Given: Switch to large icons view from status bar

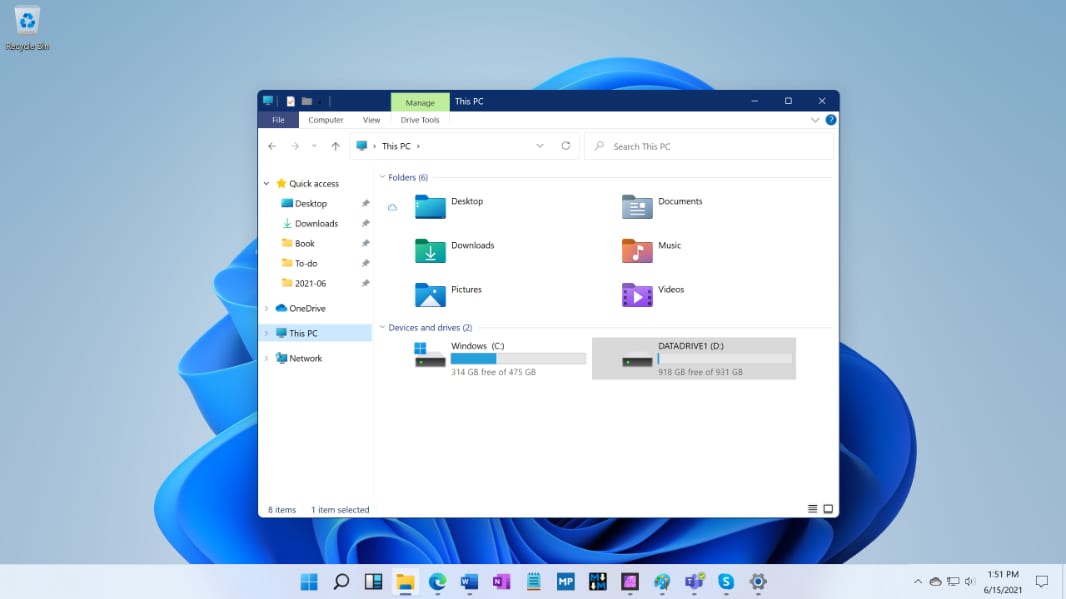Looking at the screenshot, I should (828, 508).
